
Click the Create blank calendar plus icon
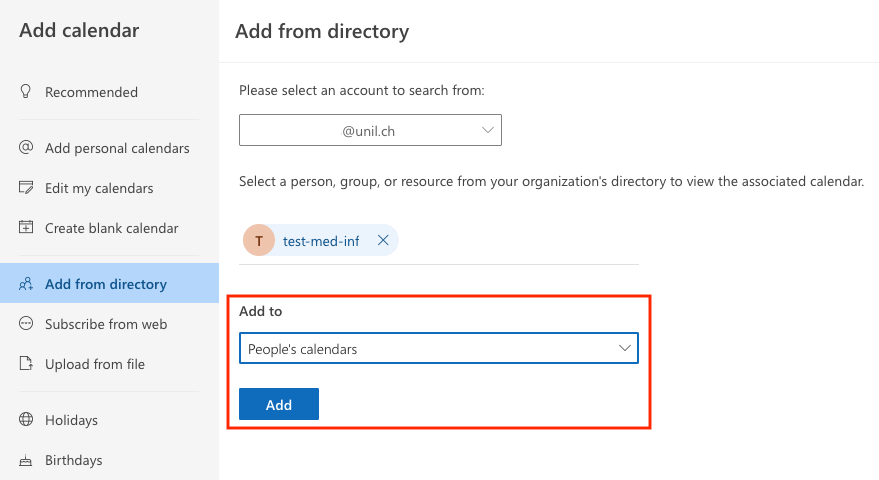point(26,228)
